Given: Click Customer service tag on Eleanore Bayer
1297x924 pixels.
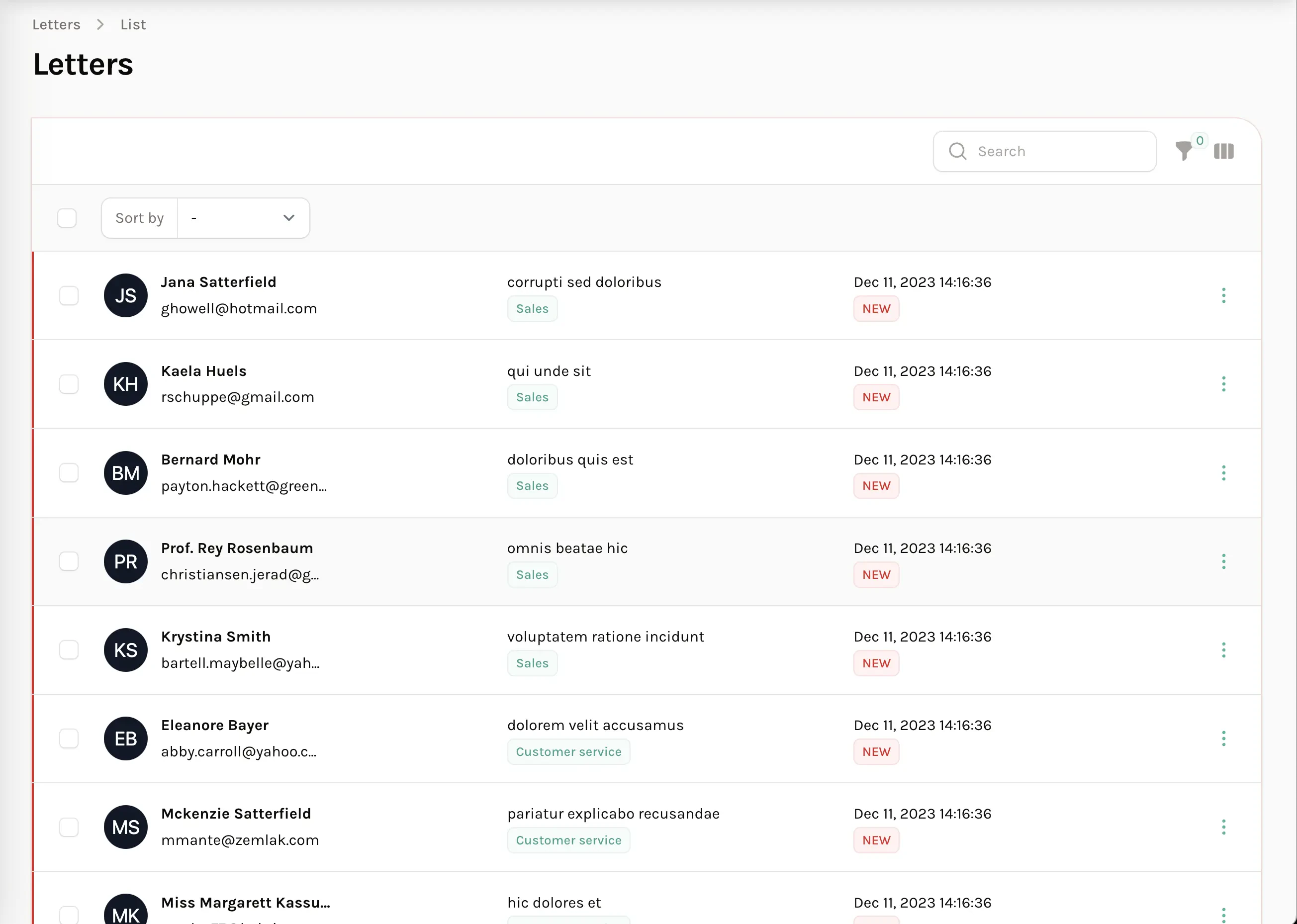Looking at the screenshot, I should 568,751.
